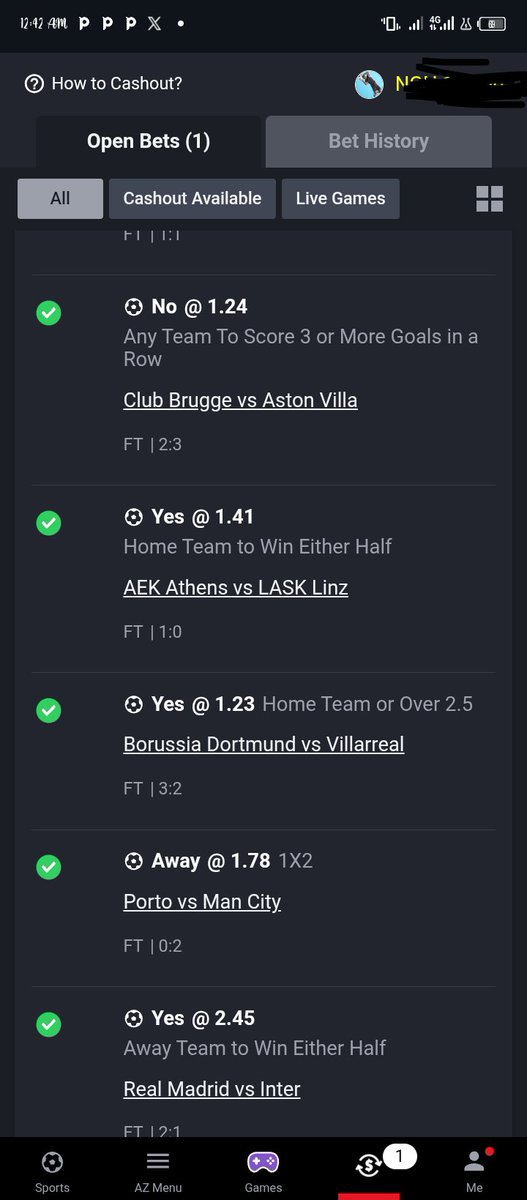Open the How to Cashout help icon
This screenshot has height=1200, width=527.
tap(35, 84)
